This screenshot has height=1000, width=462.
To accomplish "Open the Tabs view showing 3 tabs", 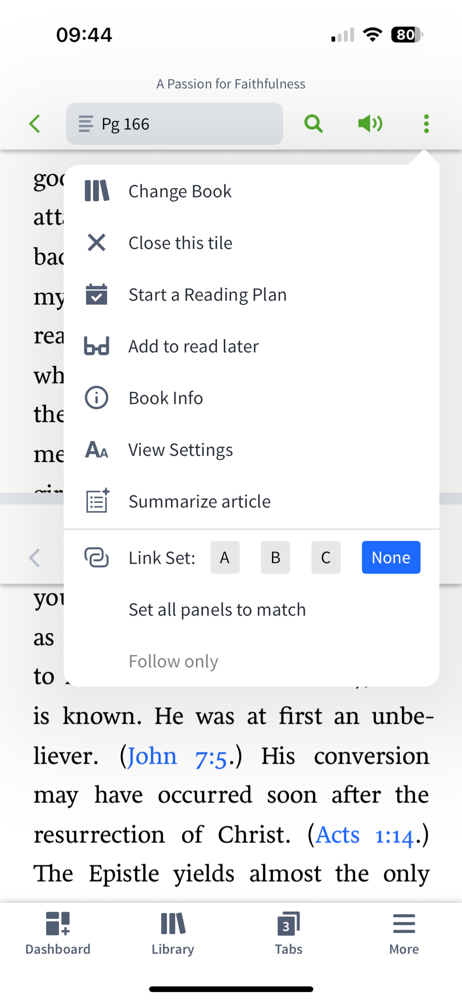I will [288, 933].
